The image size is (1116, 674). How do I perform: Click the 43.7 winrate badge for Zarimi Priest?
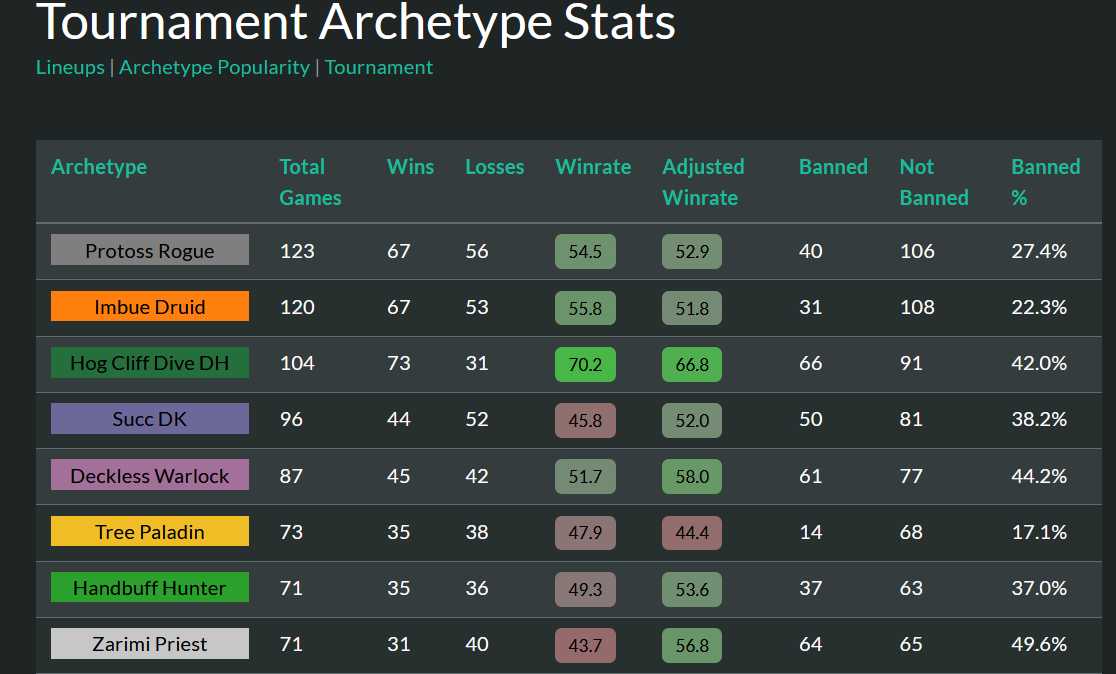pos(585,645)
